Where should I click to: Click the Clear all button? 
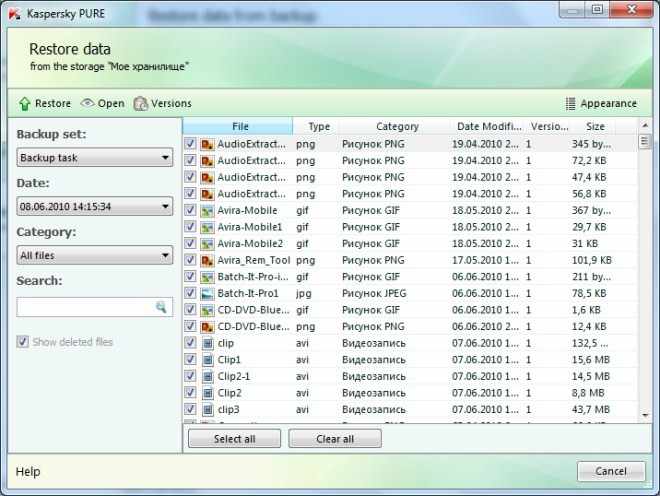(335, 439)
